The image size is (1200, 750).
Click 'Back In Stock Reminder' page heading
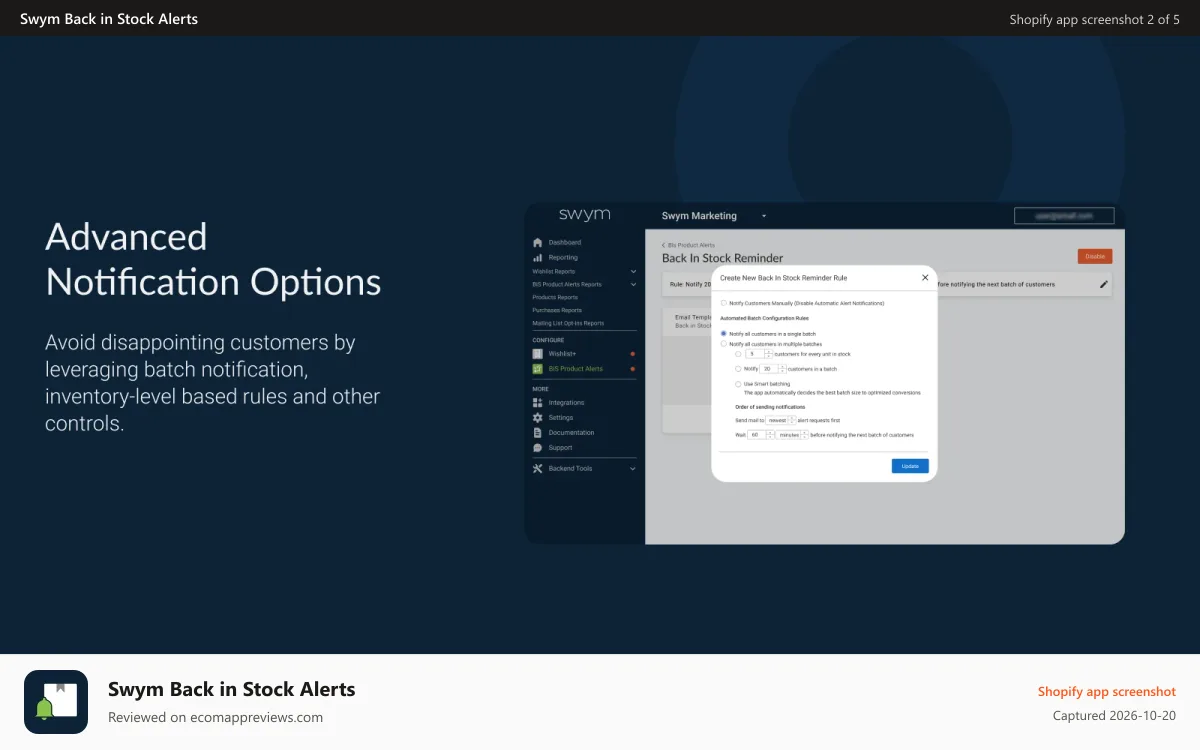pos(723,258)
